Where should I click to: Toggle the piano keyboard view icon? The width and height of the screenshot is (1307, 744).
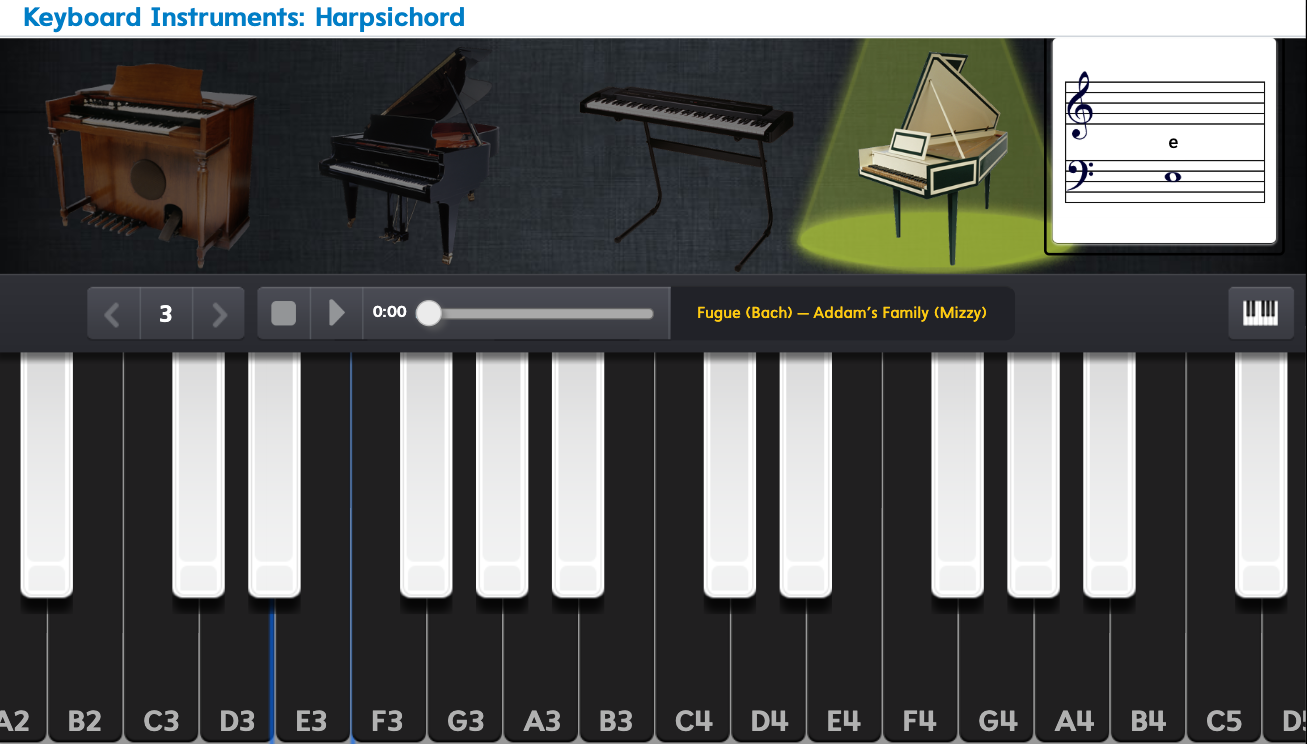[1261, 313]
